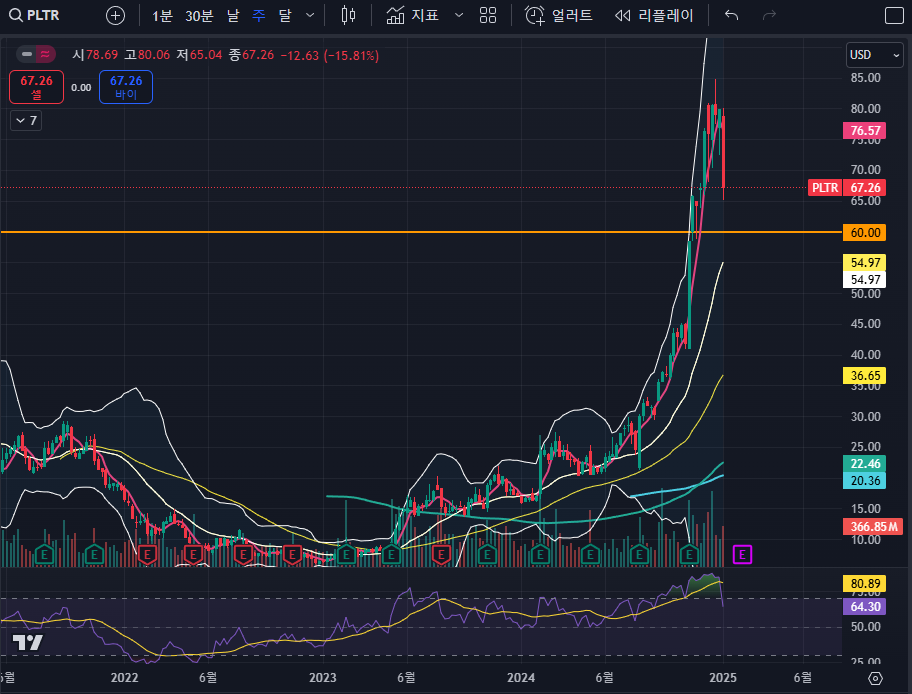Viewport: 912px width, 694px height.
Task: Select the 1분 timeframe
Action: pos(162,15)
